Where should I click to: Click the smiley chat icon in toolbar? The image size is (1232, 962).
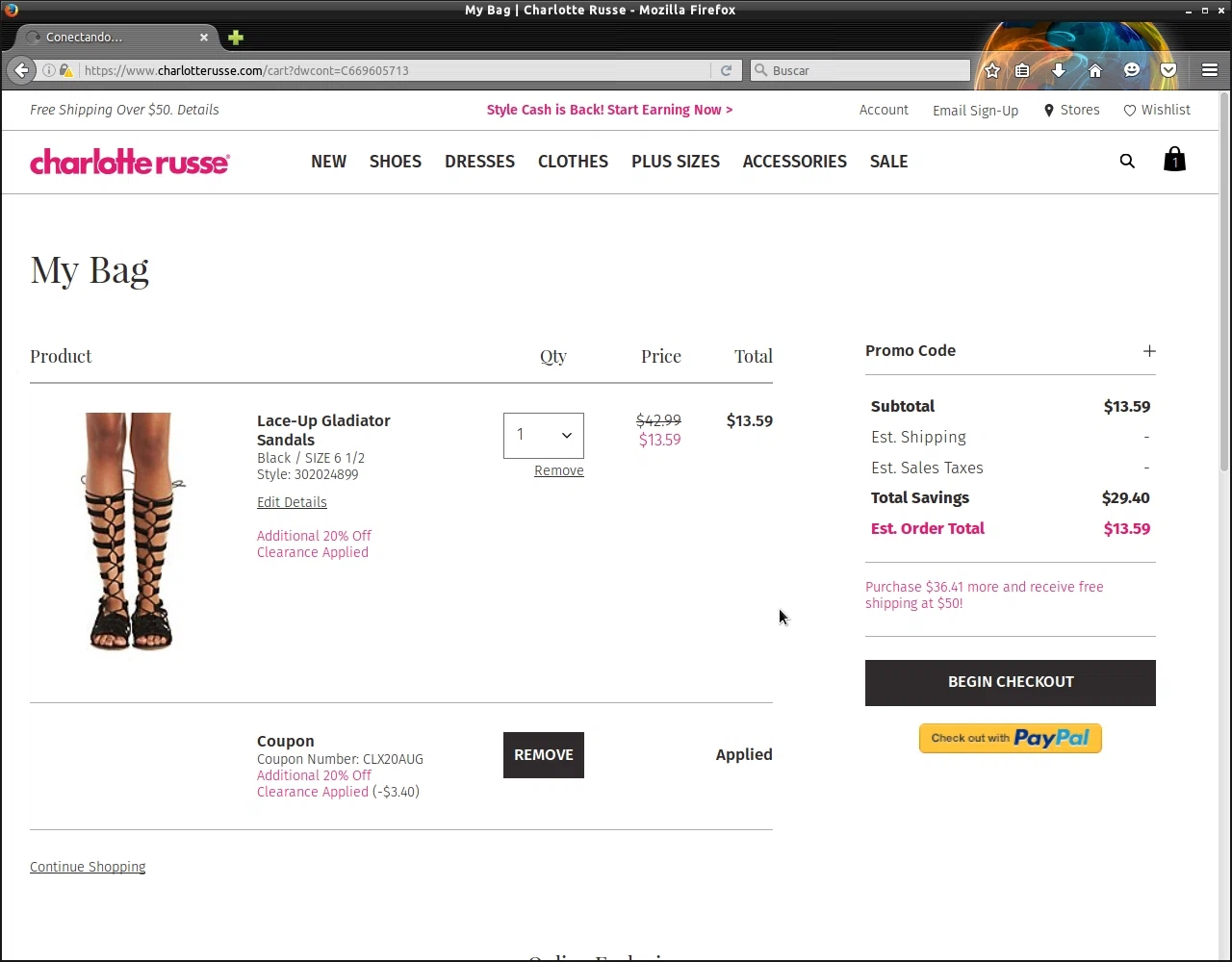[x=1132, y=70]
